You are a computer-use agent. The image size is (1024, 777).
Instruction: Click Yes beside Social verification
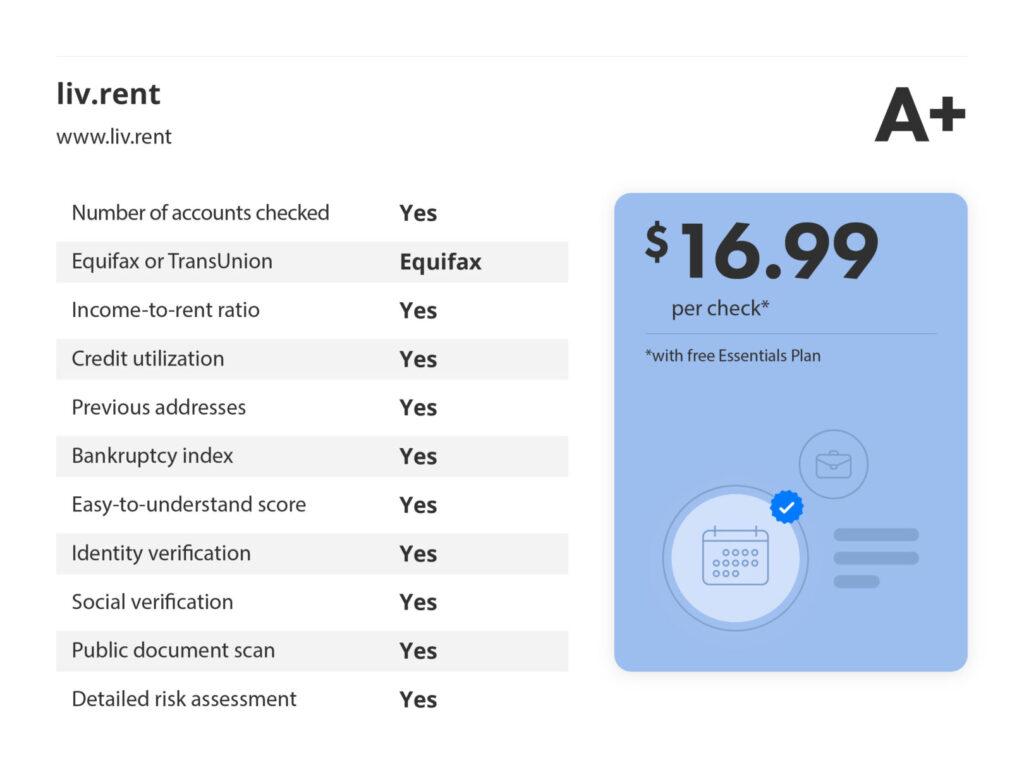pyautogui.click(x=418, y=603)
